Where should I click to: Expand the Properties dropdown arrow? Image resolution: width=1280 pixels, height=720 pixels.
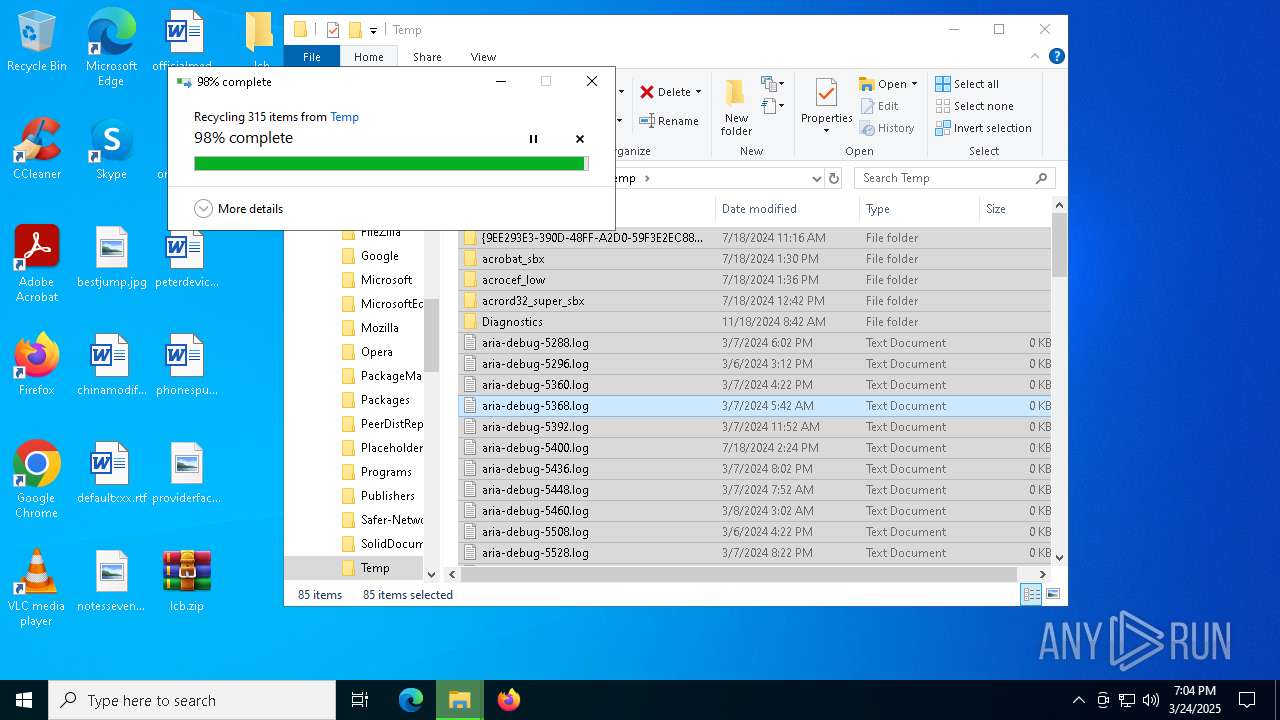(826, 130)
